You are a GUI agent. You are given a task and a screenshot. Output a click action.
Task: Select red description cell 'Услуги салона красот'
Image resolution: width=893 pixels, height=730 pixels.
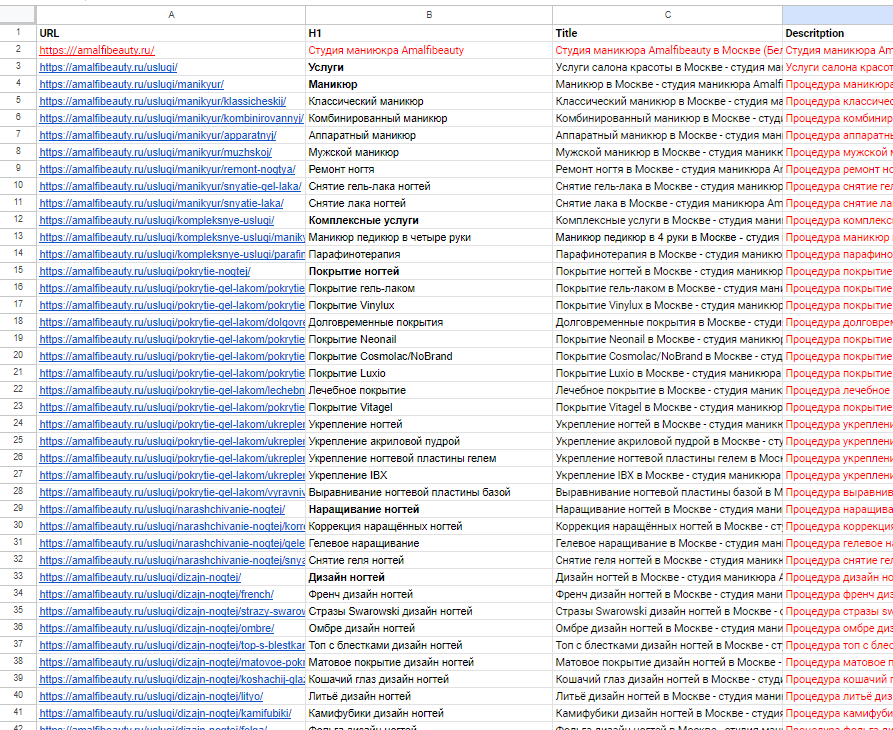point(838,67)
